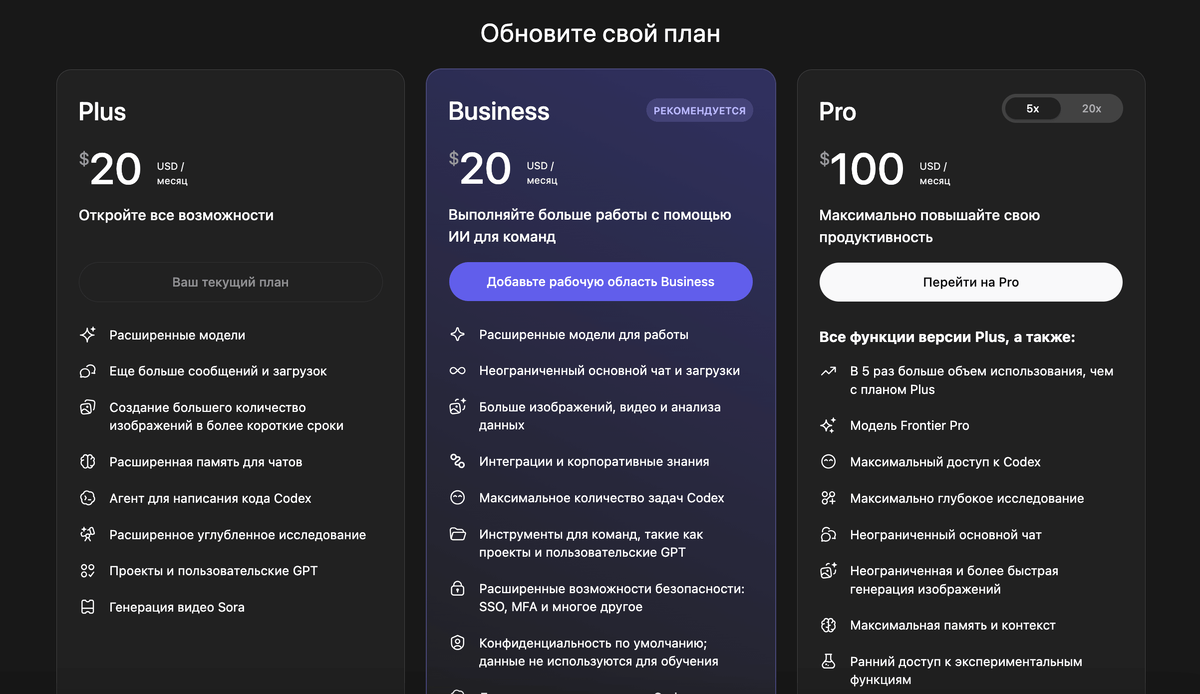
Task: Click 'Максимально глубокое исследование' text
Action: tap(967, 498)
